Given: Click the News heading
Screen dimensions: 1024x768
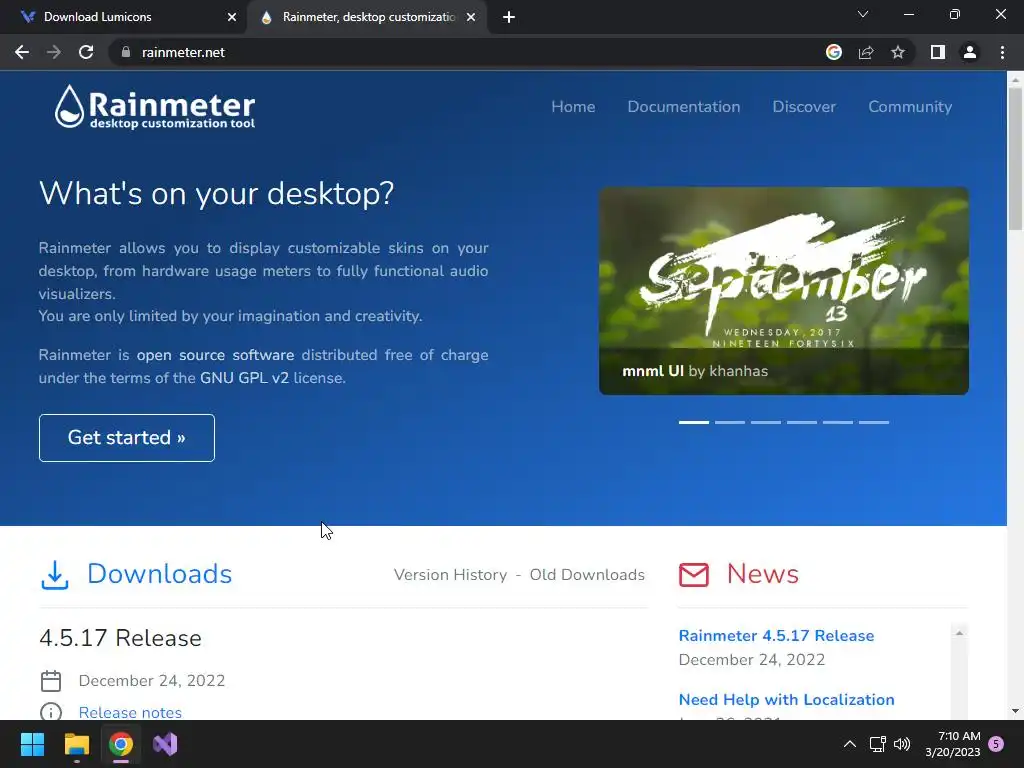Looking at the screenshot, I should tap(762, 574).
